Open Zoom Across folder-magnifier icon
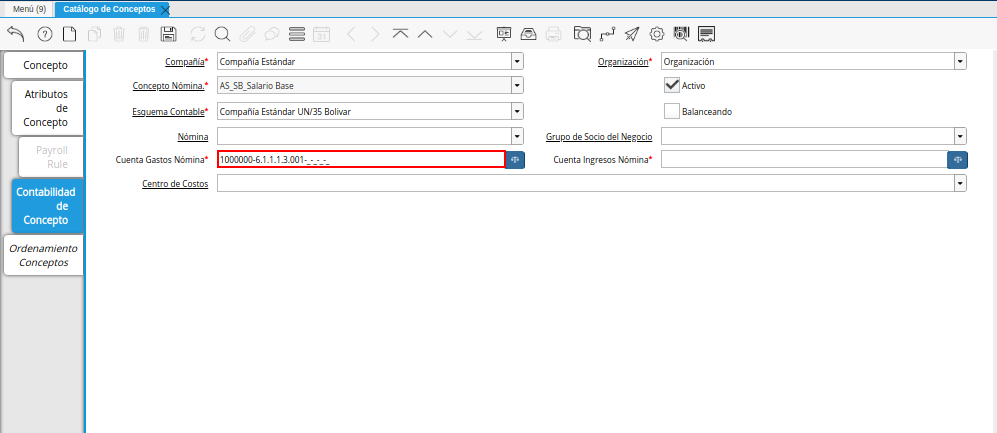The width and height of the screenshot is (997, 433). 582,34
